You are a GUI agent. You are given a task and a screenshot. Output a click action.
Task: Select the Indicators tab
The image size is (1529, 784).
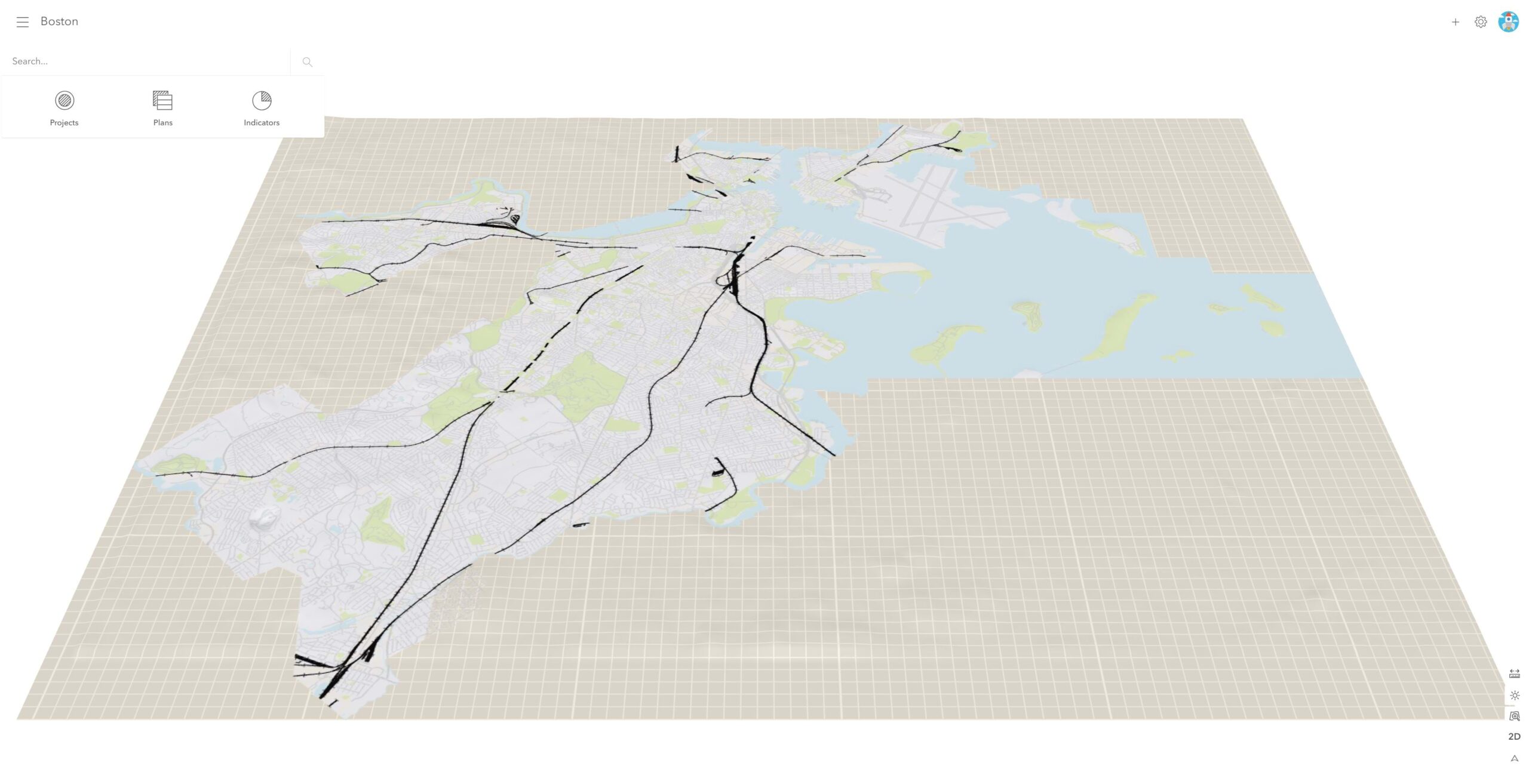(261, 107)
